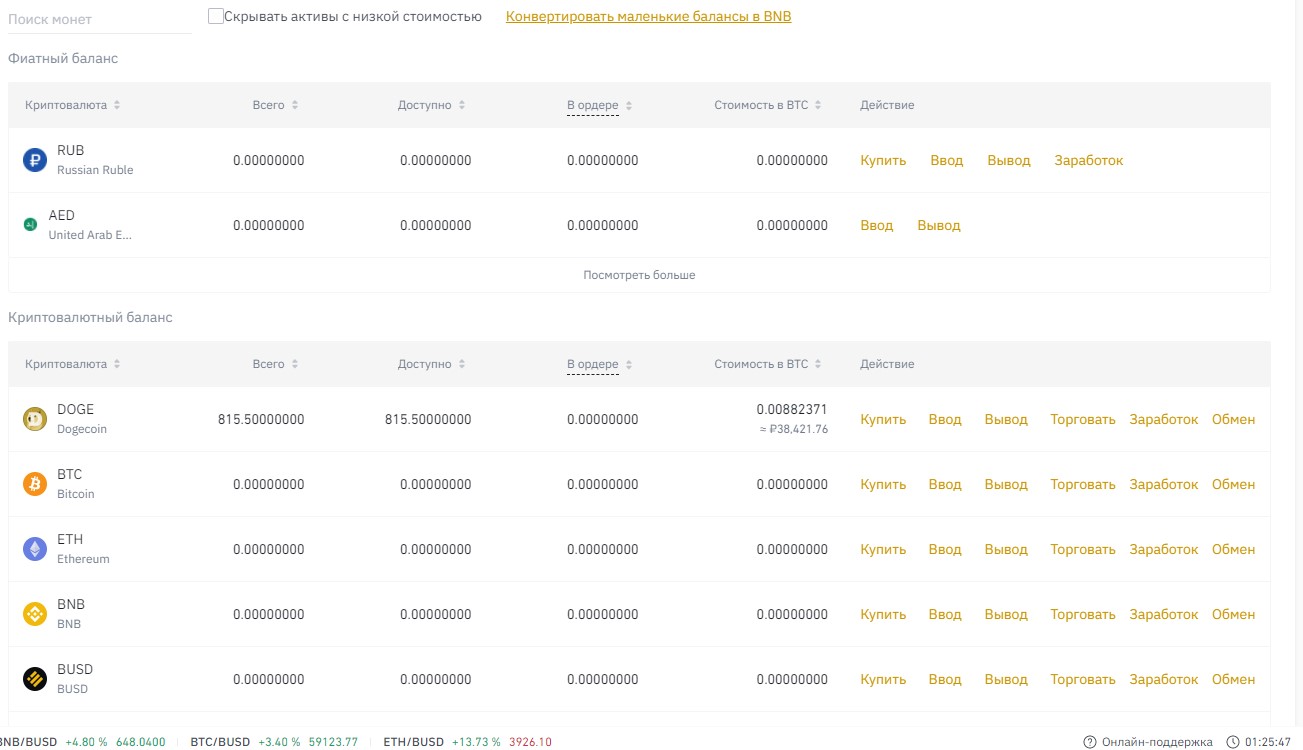
Task: Click Ввод in the BTC row
Action: (x=944, y=484)
